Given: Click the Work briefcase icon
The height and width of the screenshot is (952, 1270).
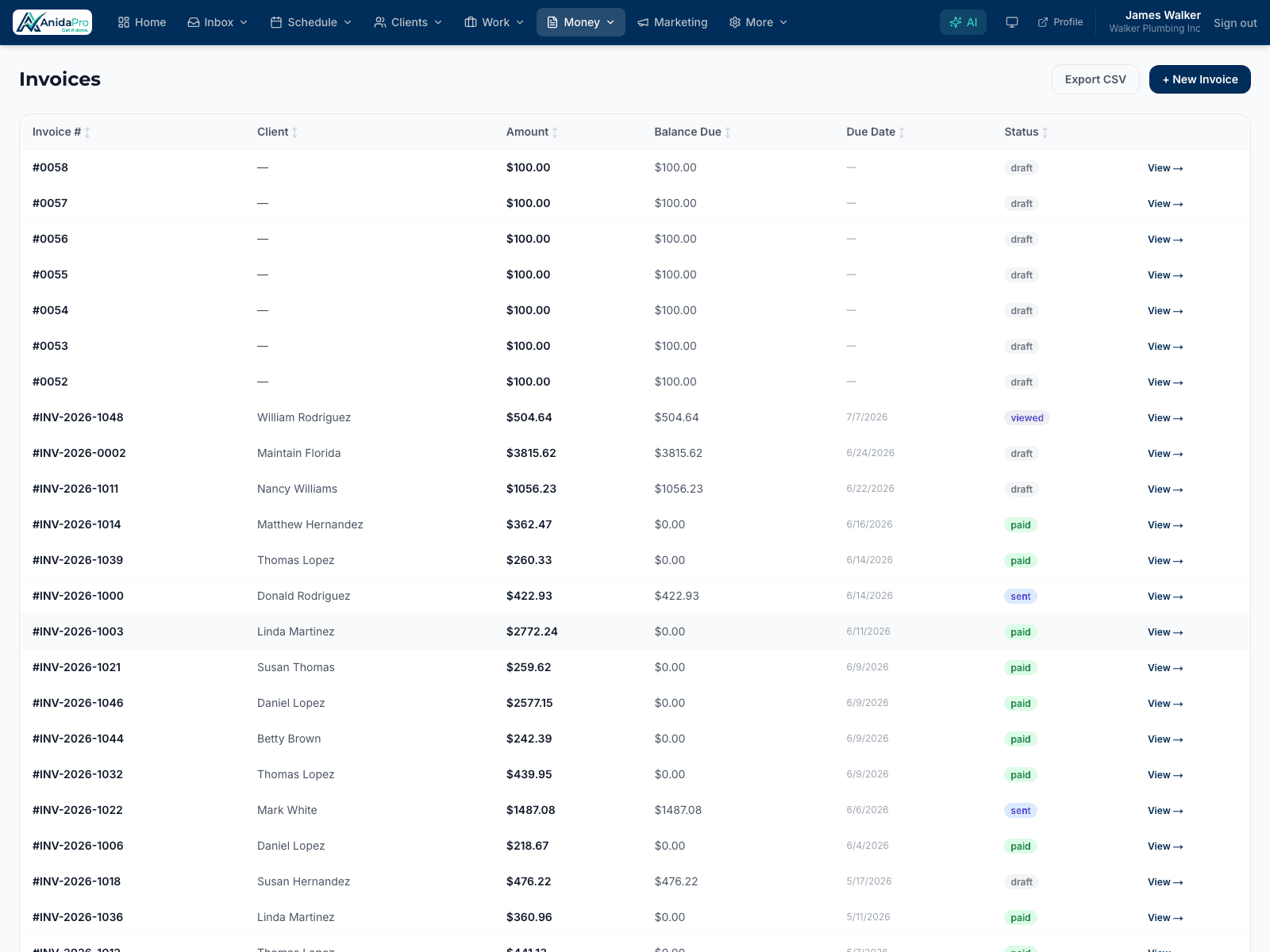Looking at the screenshot, I should (x=471, y=22).
